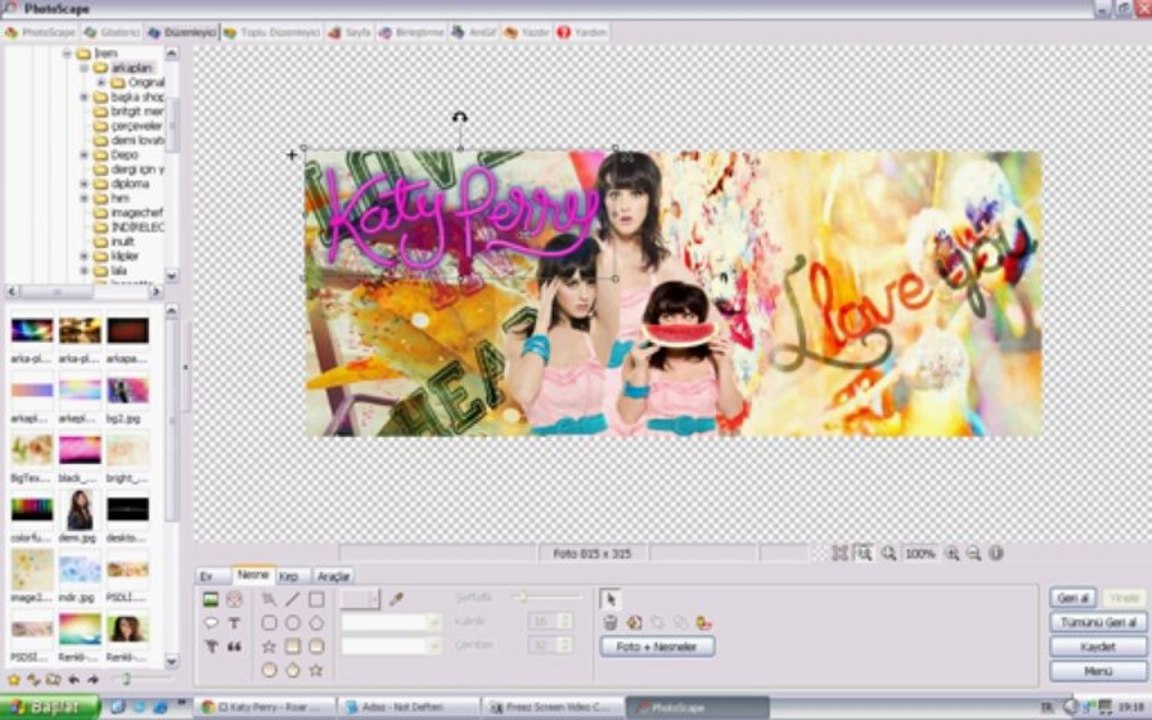Open the Gösterici tab at the top

112,32
